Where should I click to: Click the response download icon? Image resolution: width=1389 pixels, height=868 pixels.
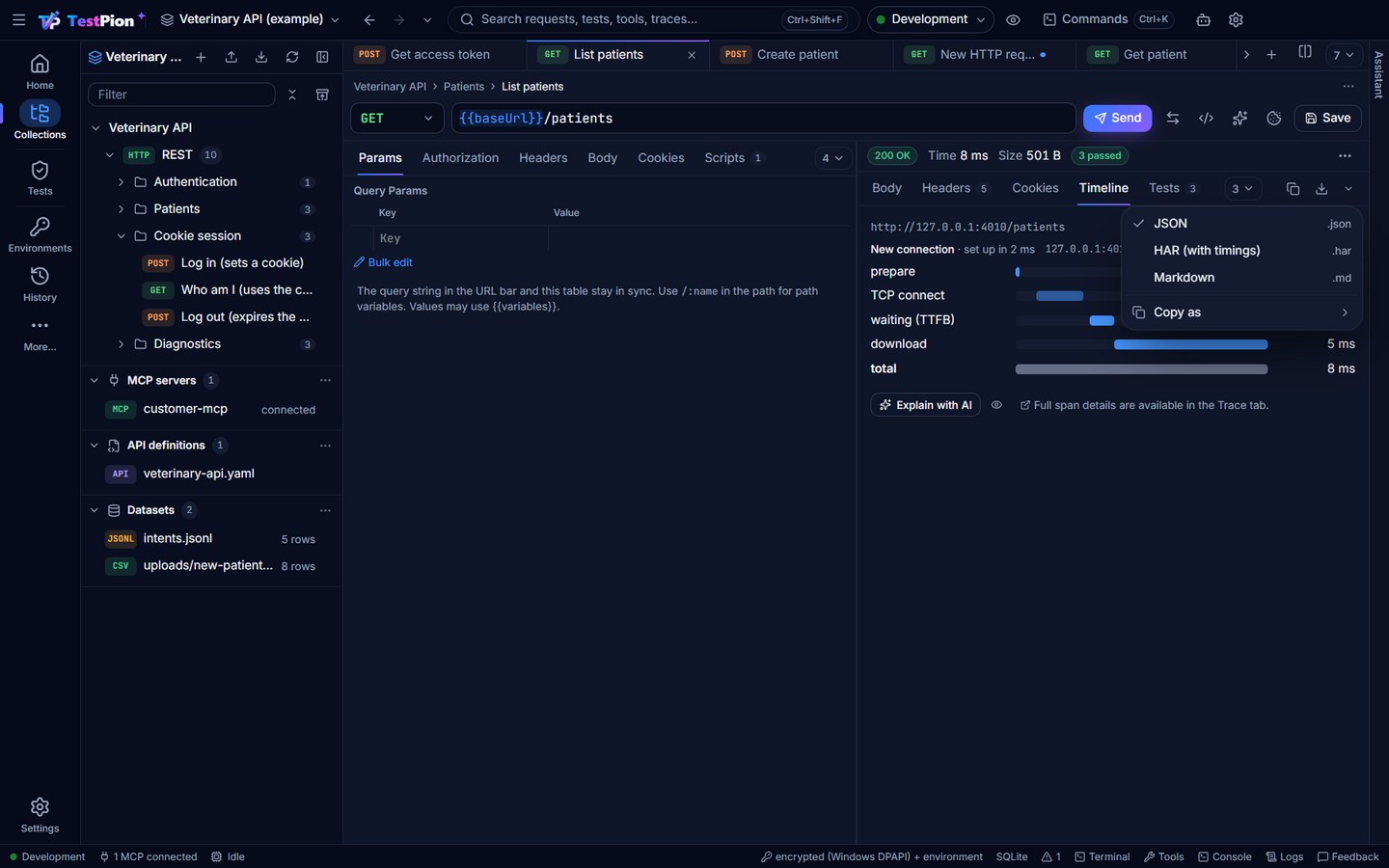(x=1321, y=189)
